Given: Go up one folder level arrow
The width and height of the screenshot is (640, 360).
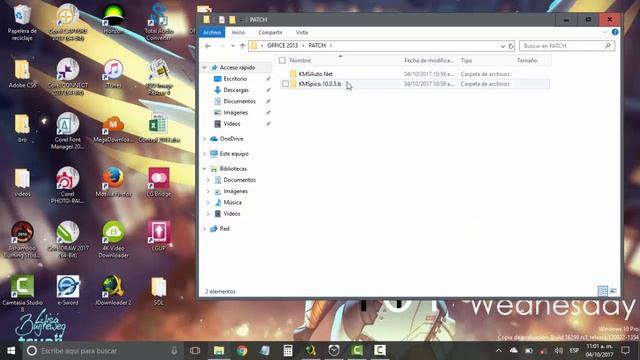Looking at the screenshot, I should pyautogui.click(x=242, y=46).
